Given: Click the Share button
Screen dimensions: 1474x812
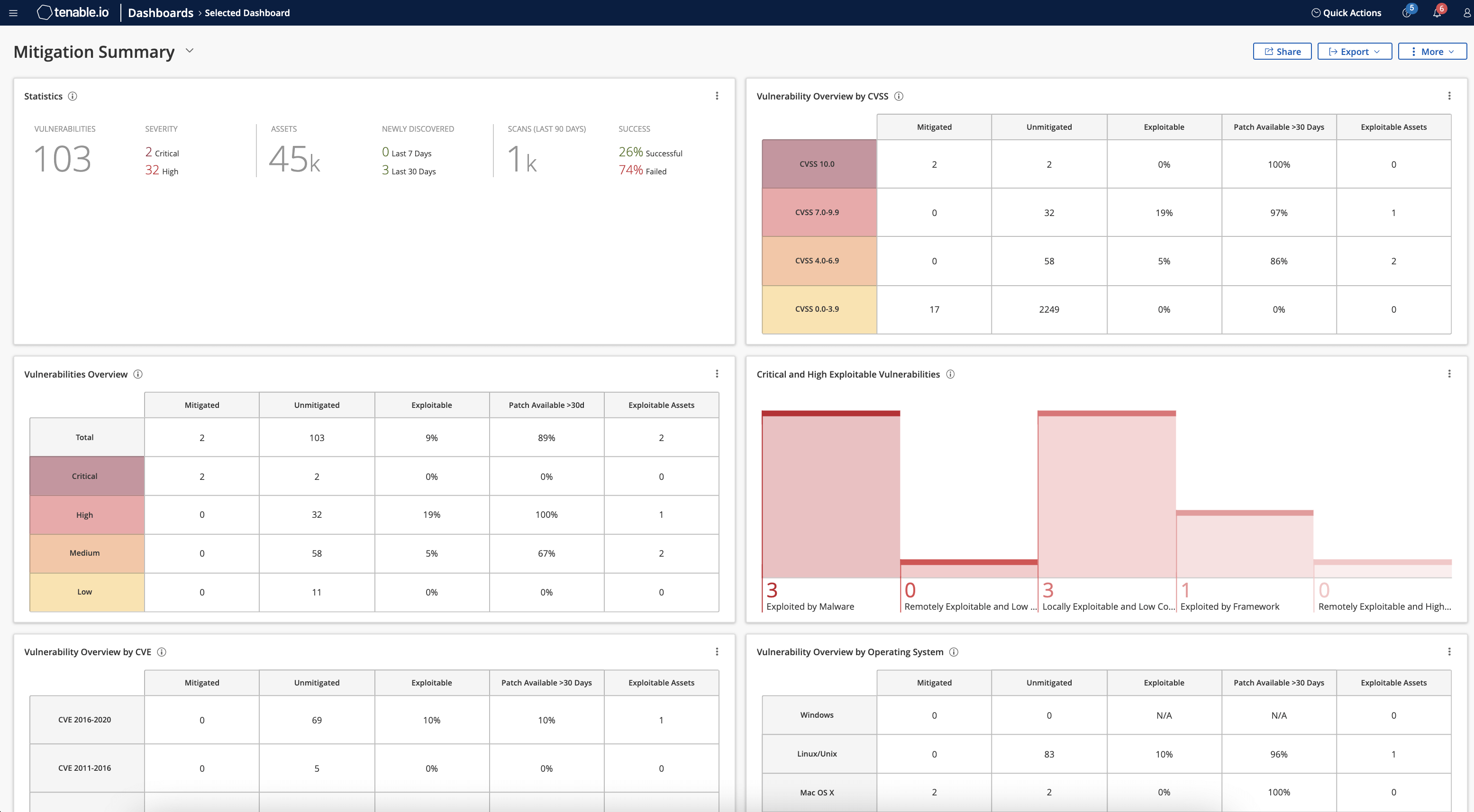Looking at the screenshot, I should pyautogui.click(x=1282, y=52).
